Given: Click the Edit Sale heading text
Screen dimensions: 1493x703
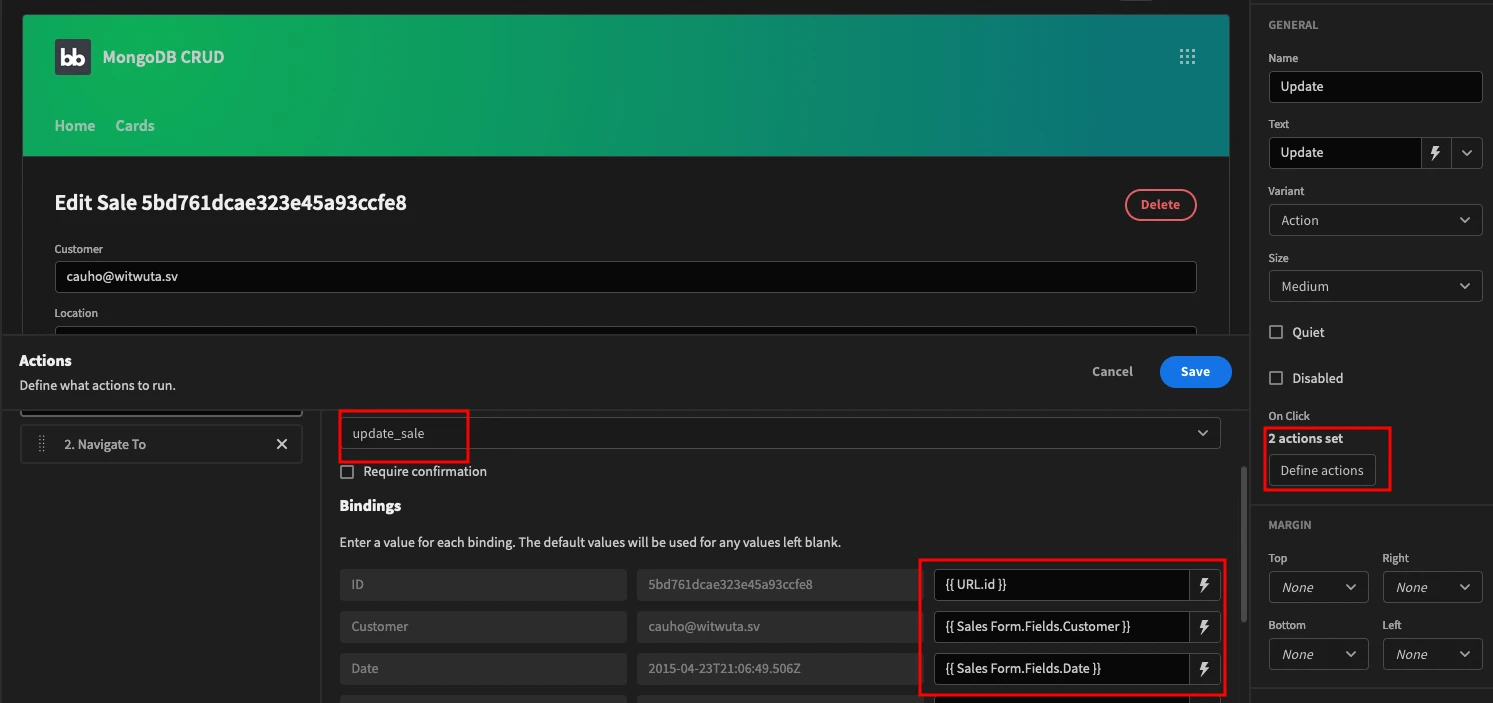Looking at the screenshot, I should point(230,203).
